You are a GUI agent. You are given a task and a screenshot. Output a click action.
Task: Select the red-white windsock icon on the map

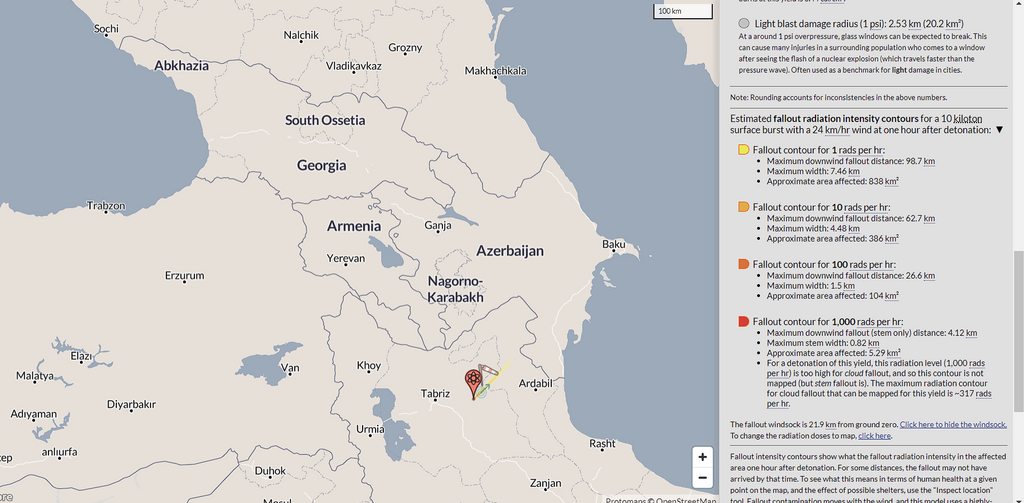488,370
